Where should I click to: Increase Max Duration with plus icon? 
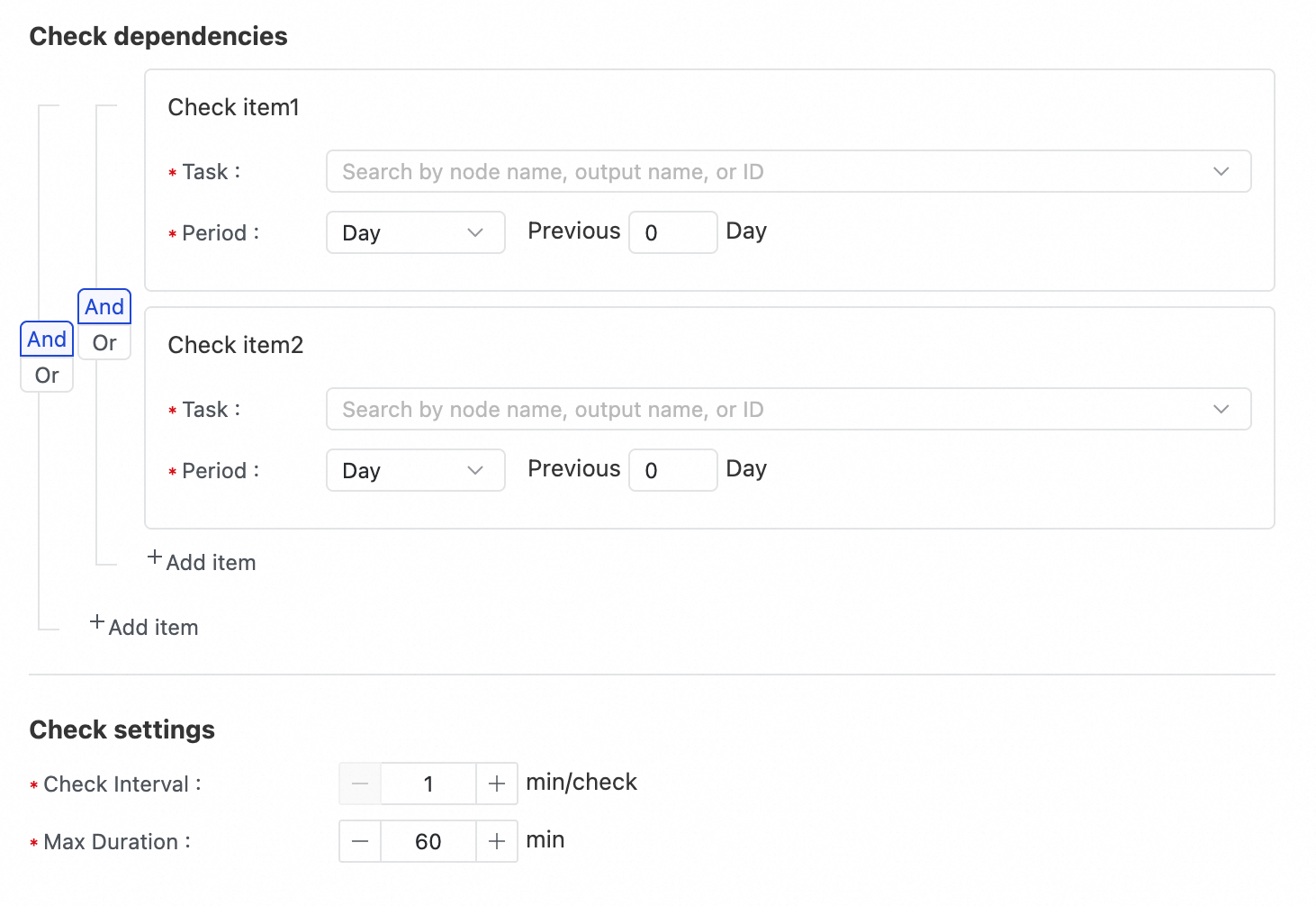[x=496, y=842]
